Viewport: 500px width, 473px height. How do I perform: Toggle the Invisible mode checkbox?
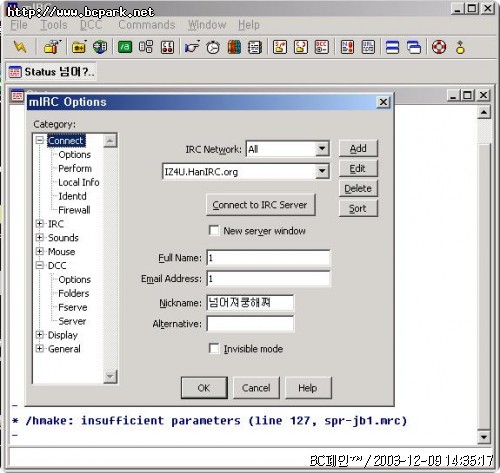[214, 349]
